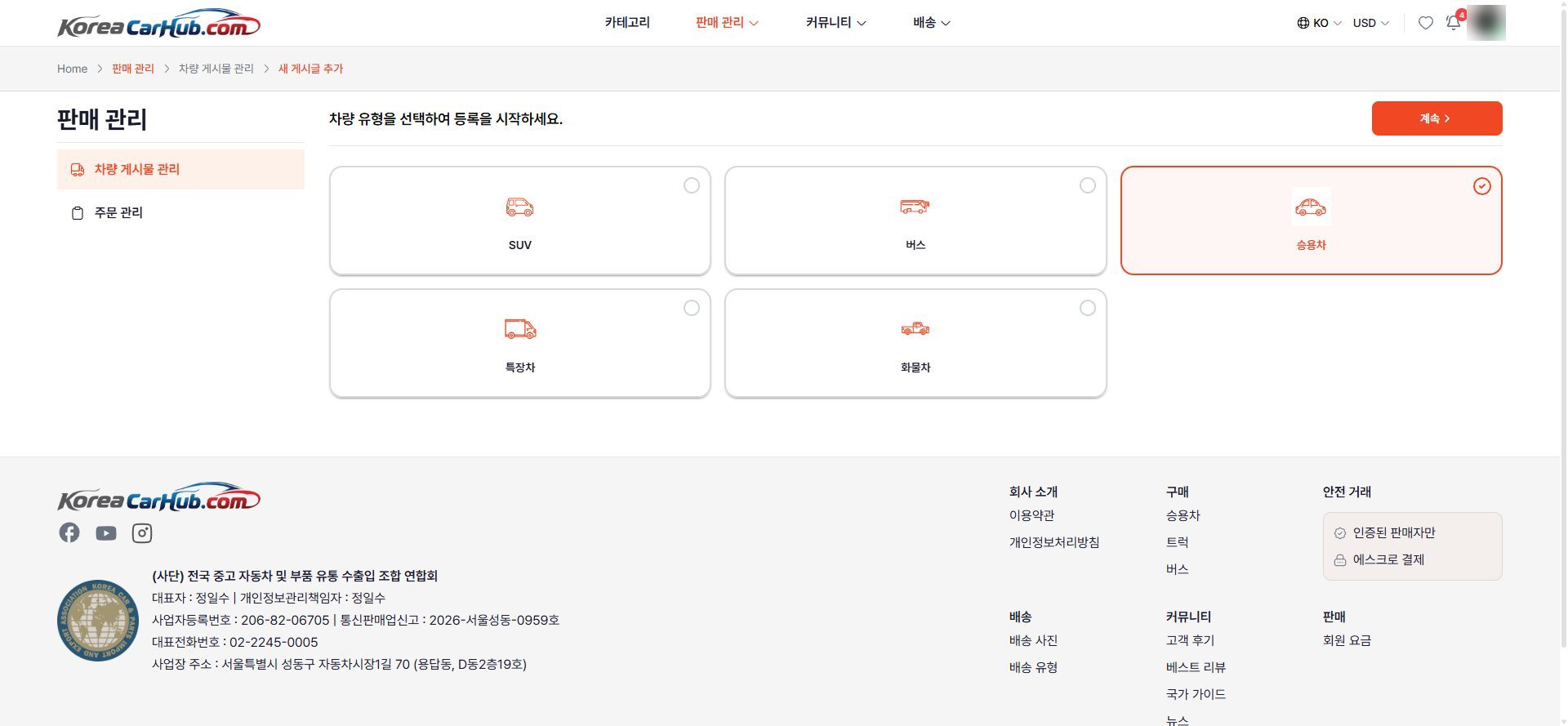Go to 주문 관리 in sidebar
Screen dimensions: 1568x726
(x=180, y=212)
